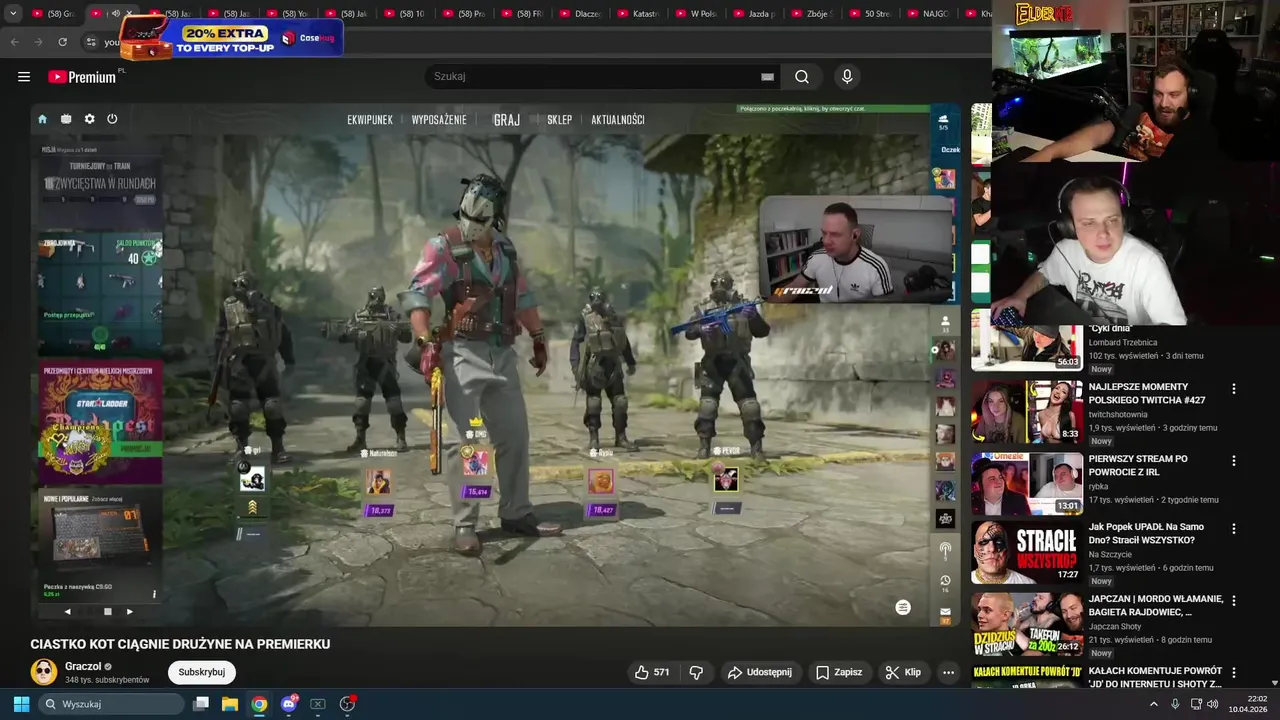Click GRAJ in the game menu
Screen dimensions: 1280x720
(x=507, y=120)
